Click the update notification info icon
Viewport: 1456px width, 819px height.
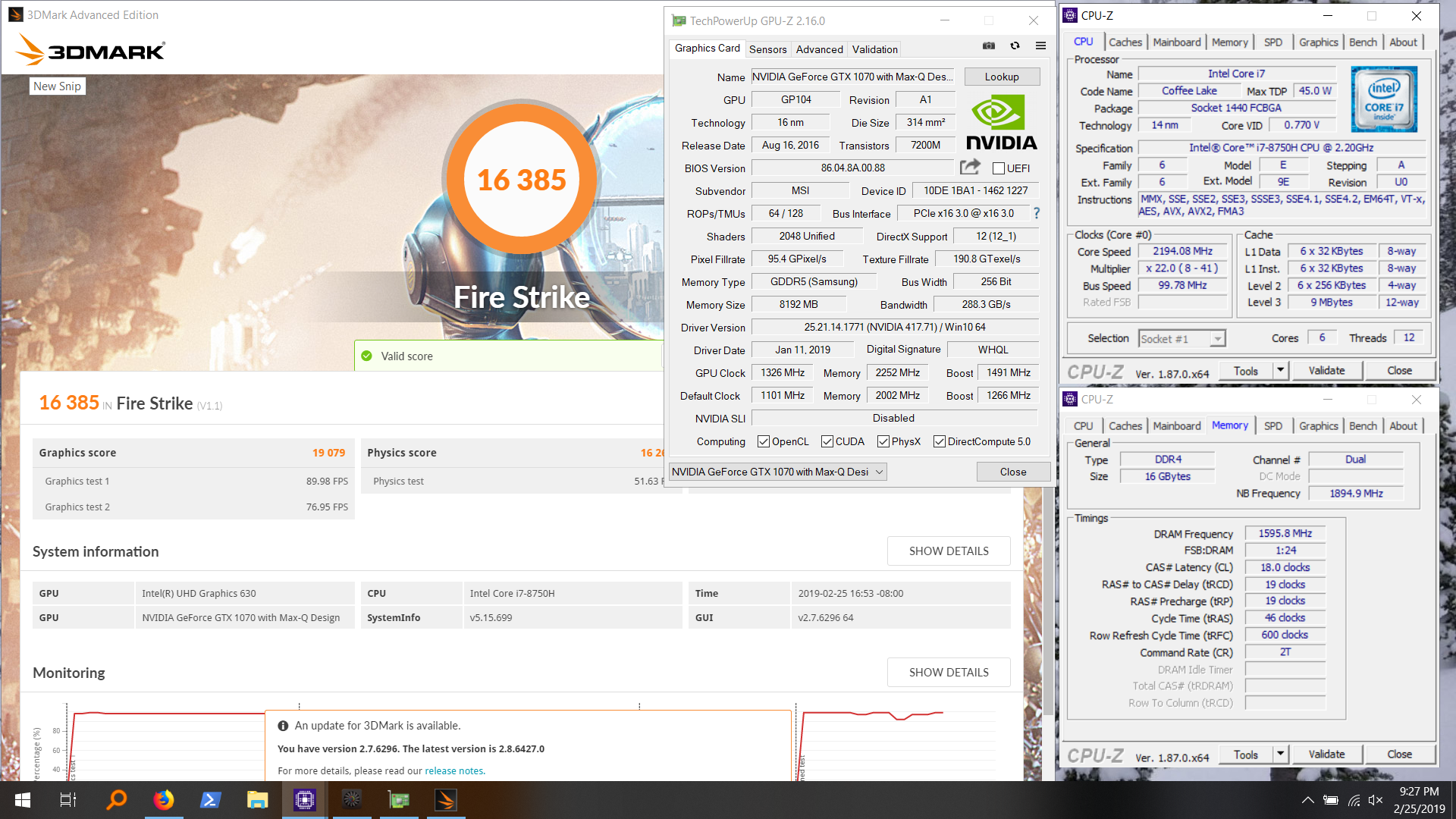coord(283,726)
